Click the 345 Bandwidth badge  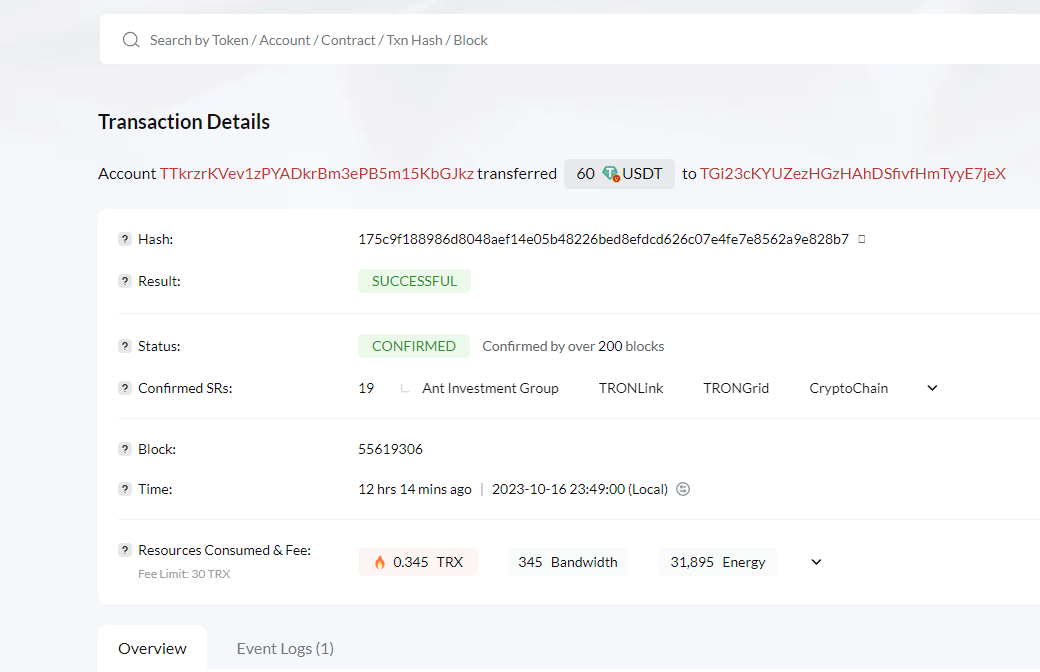(568, 562)
